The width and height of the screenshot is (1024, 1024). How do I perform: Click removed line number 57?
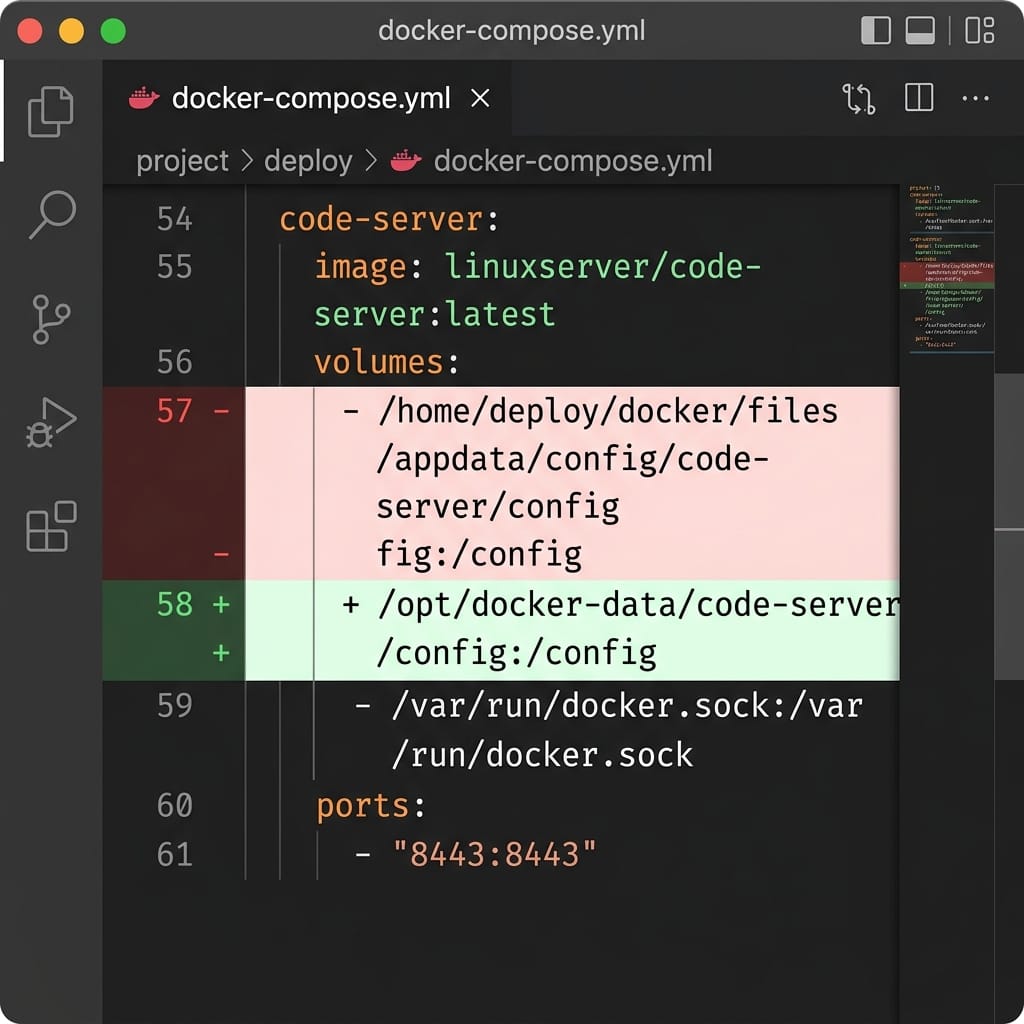tap(174, 411)
